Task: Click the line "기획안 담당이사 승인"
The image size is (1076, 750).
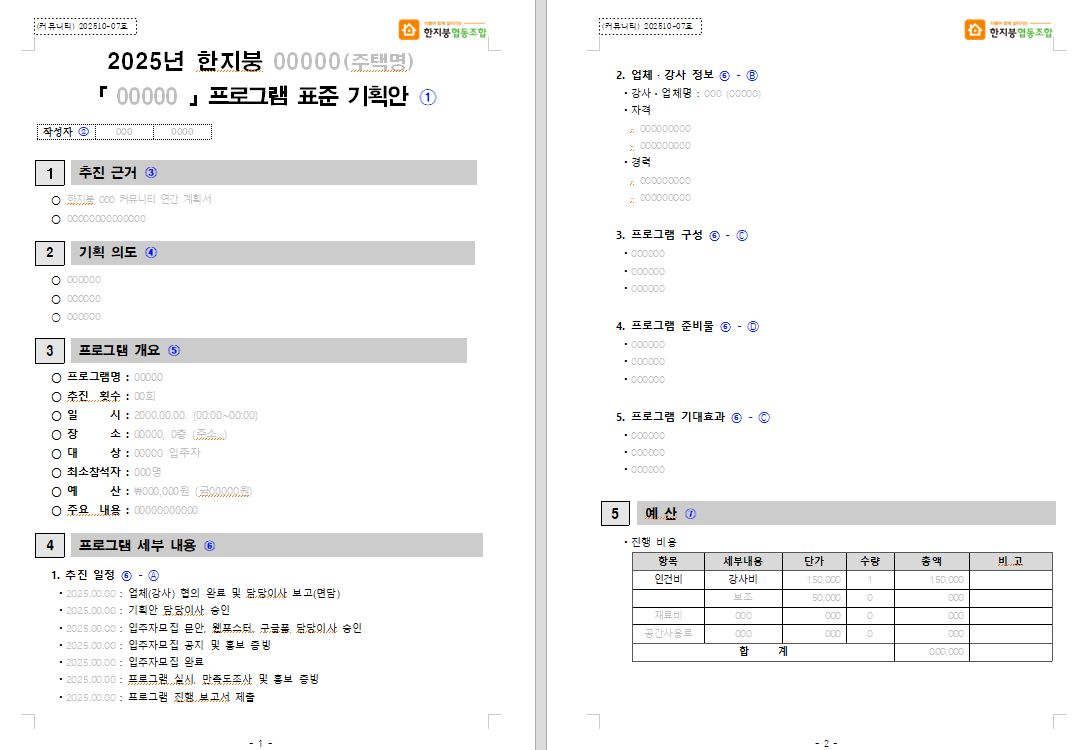Action: coord(179,610)
